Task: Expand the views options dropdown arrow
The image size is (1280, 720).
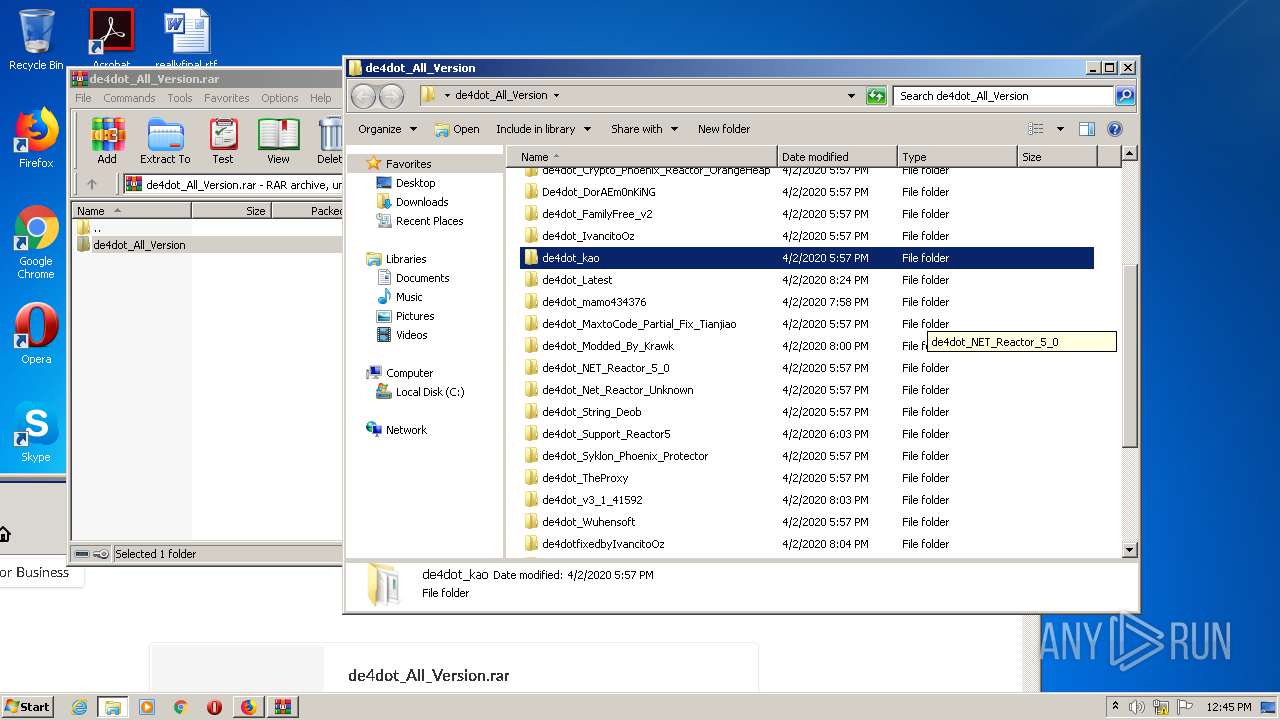Action: pos(1060,129)
